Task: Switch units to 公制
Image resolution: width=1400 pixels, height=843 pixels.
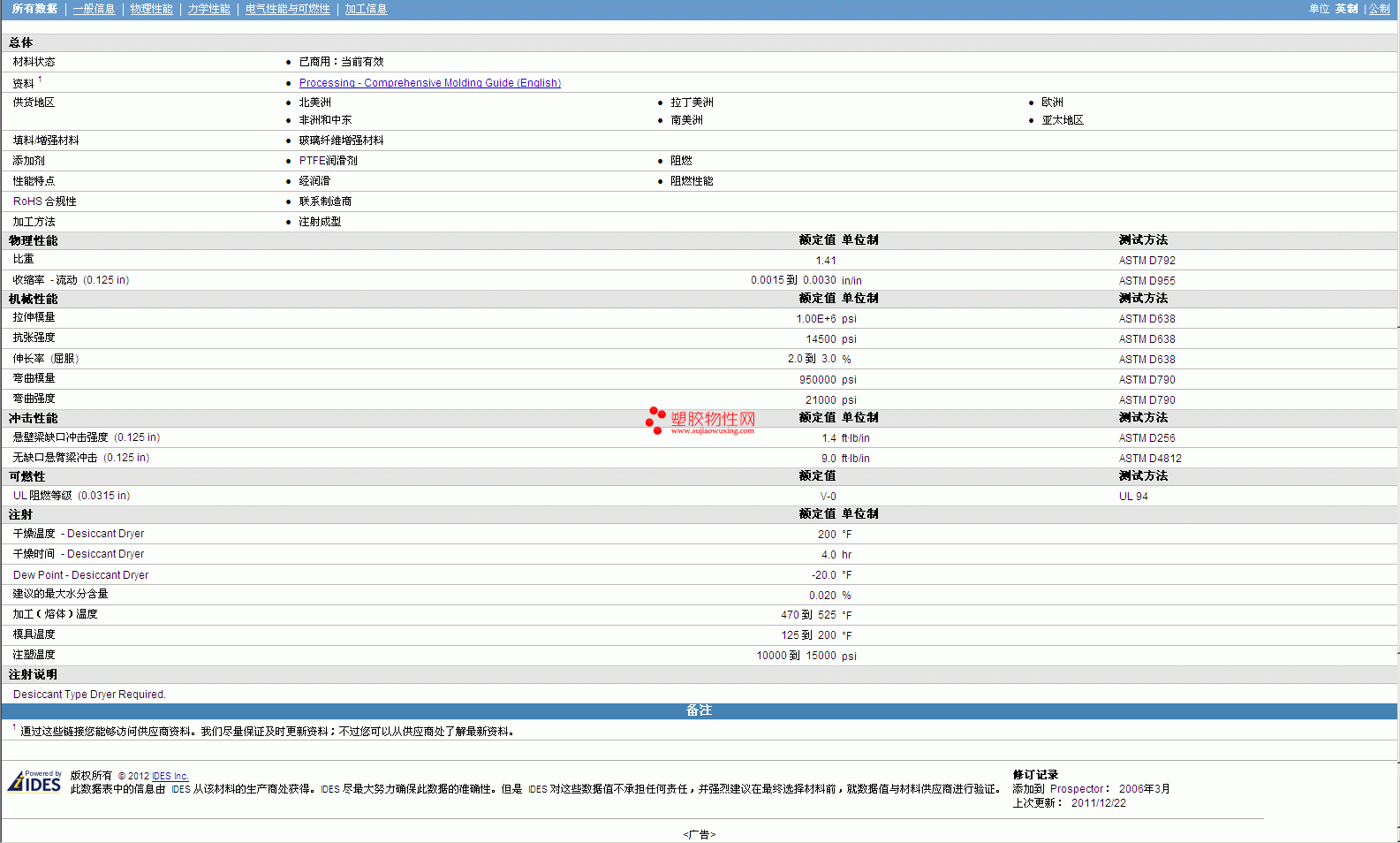Action: (x=1380, y=9)
